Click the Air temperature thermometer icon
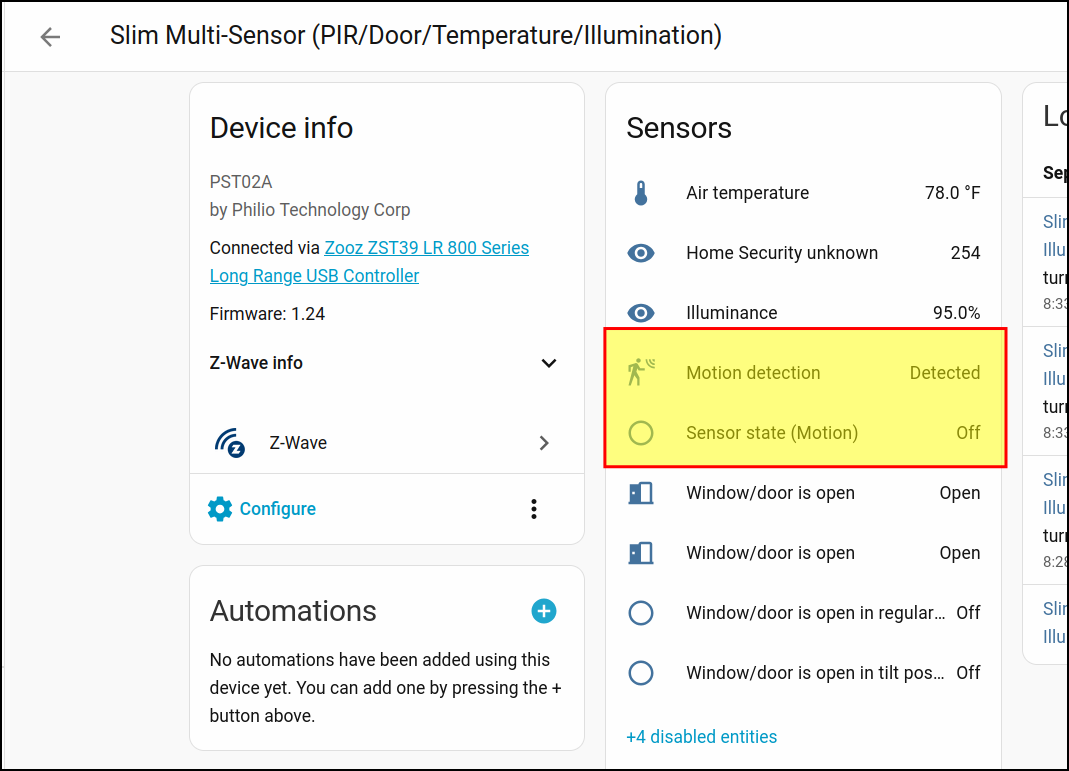 pos(641,193)
